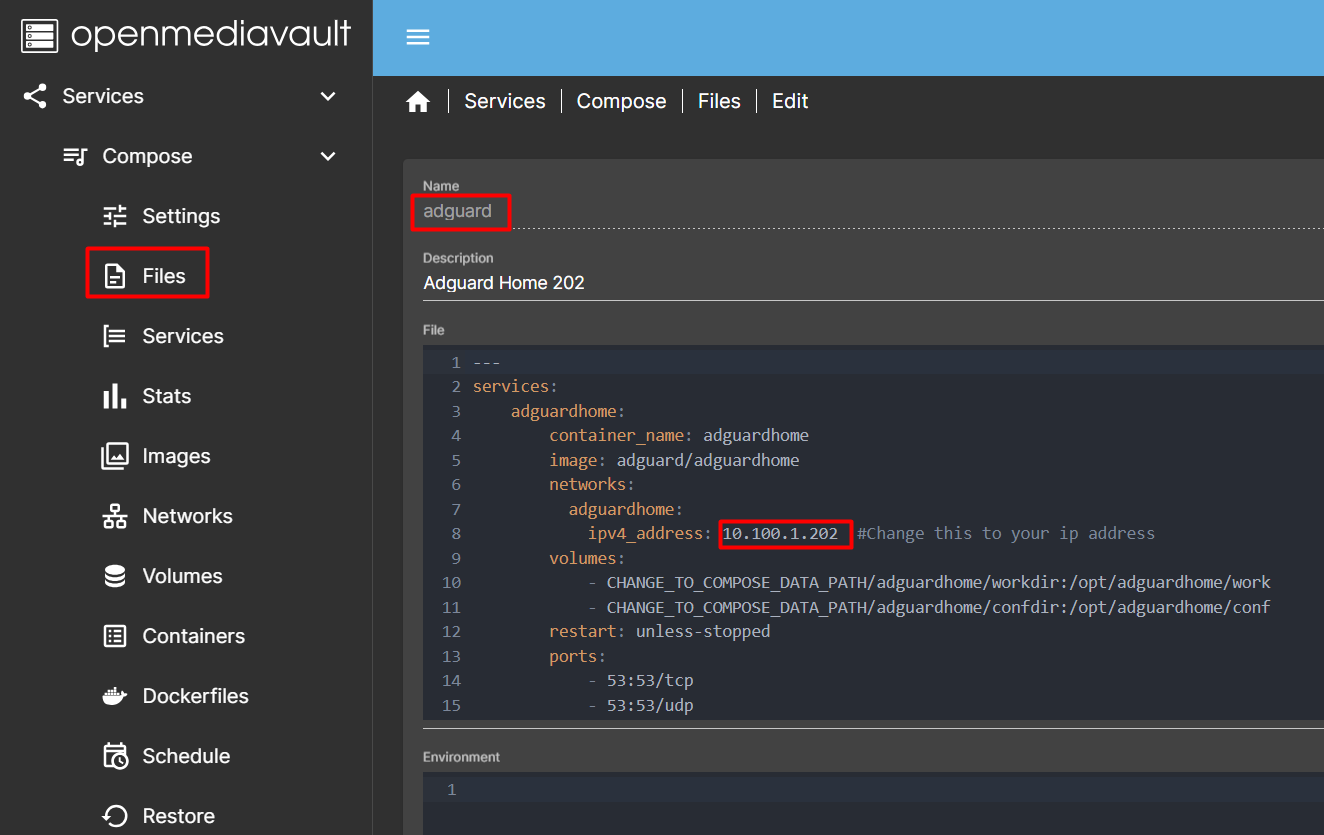1324x835 pixels.
Task: Click the Compose sidebar label
Action: point(148,156)
